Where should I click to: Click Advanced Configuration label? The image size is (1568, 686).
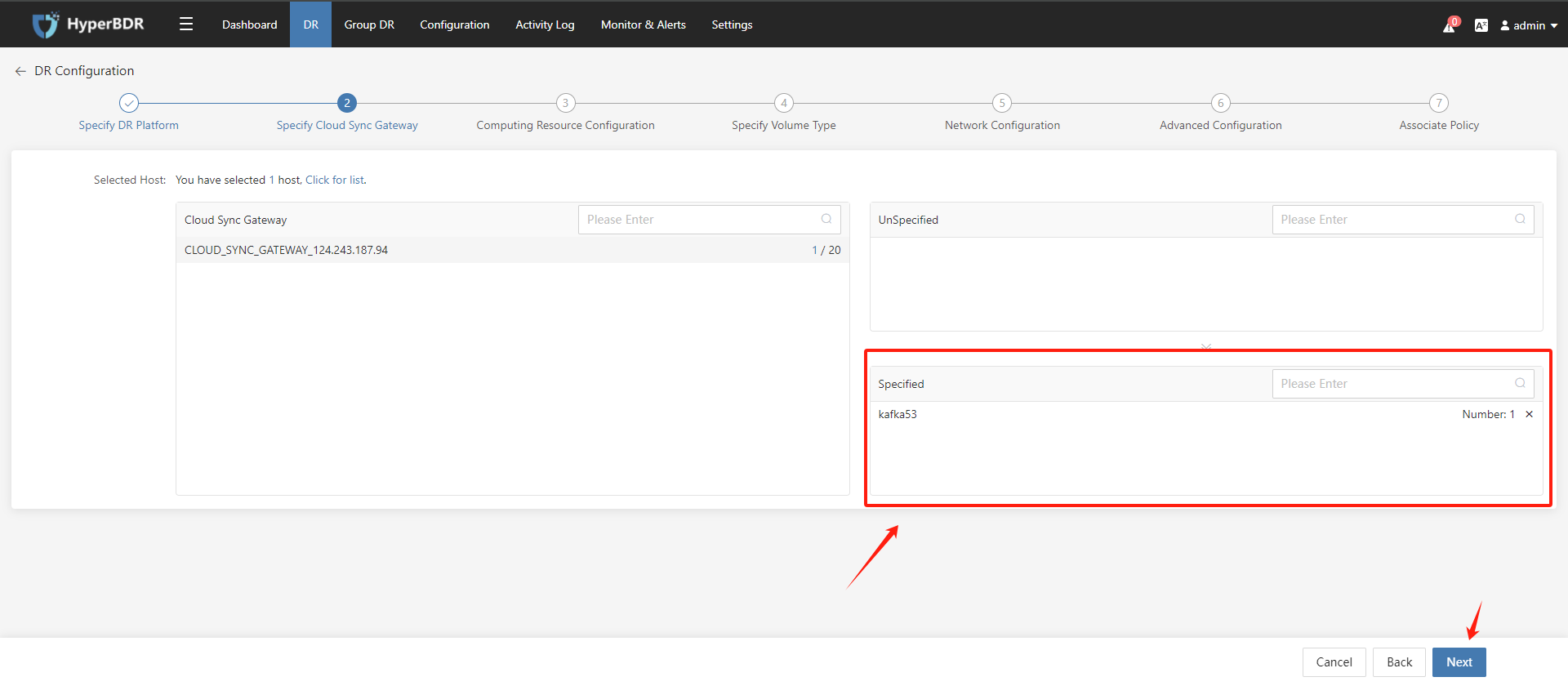point(1221,125)
